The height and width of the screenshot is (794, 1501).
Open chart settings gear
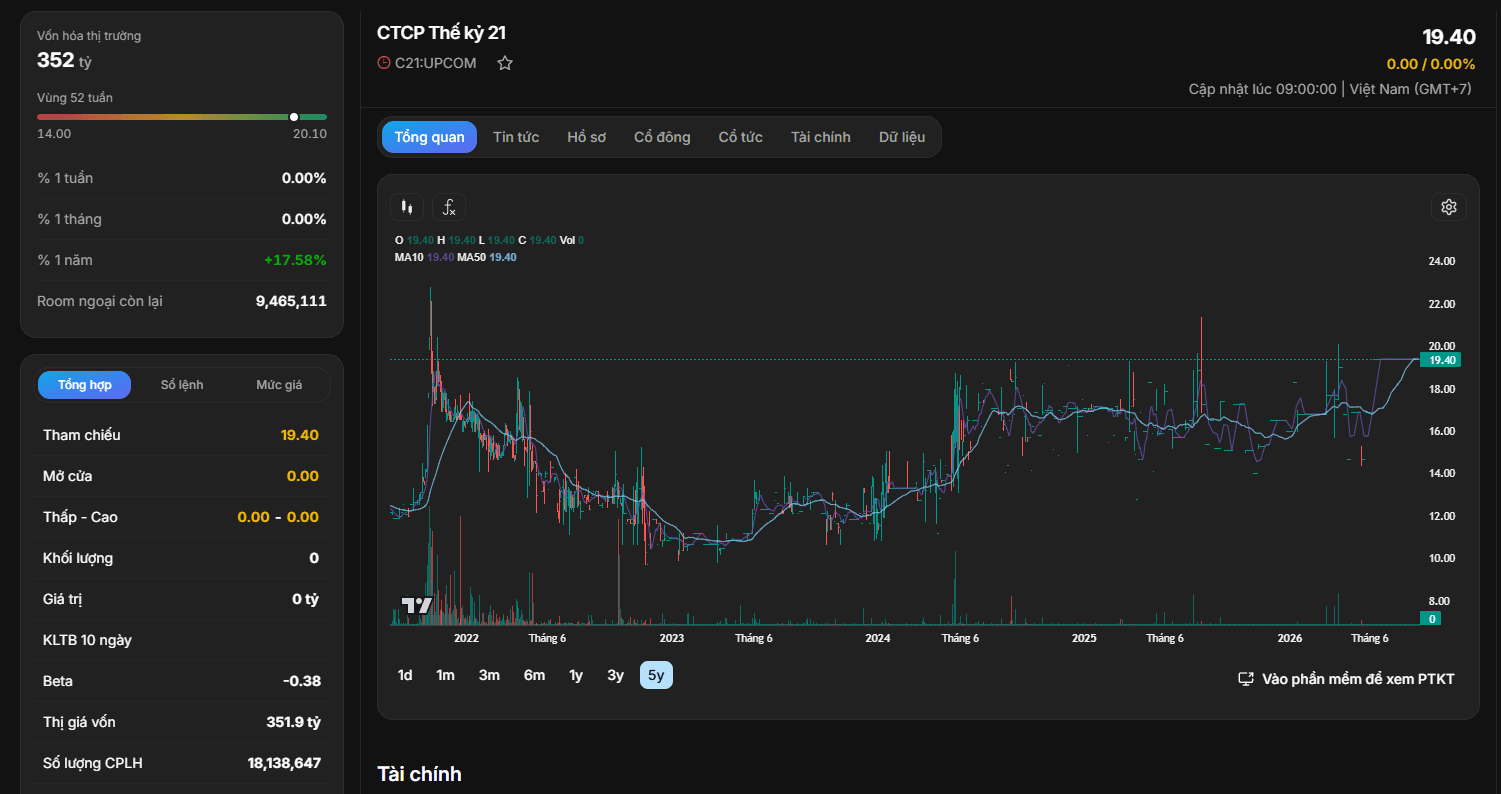1449,207
